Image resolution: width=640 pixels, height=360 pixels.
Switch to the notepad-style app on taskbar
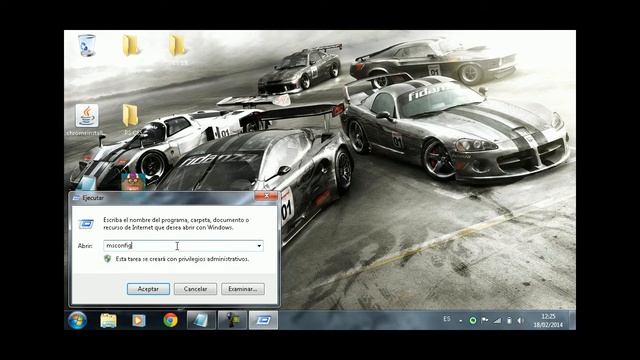tap(201, 320)
